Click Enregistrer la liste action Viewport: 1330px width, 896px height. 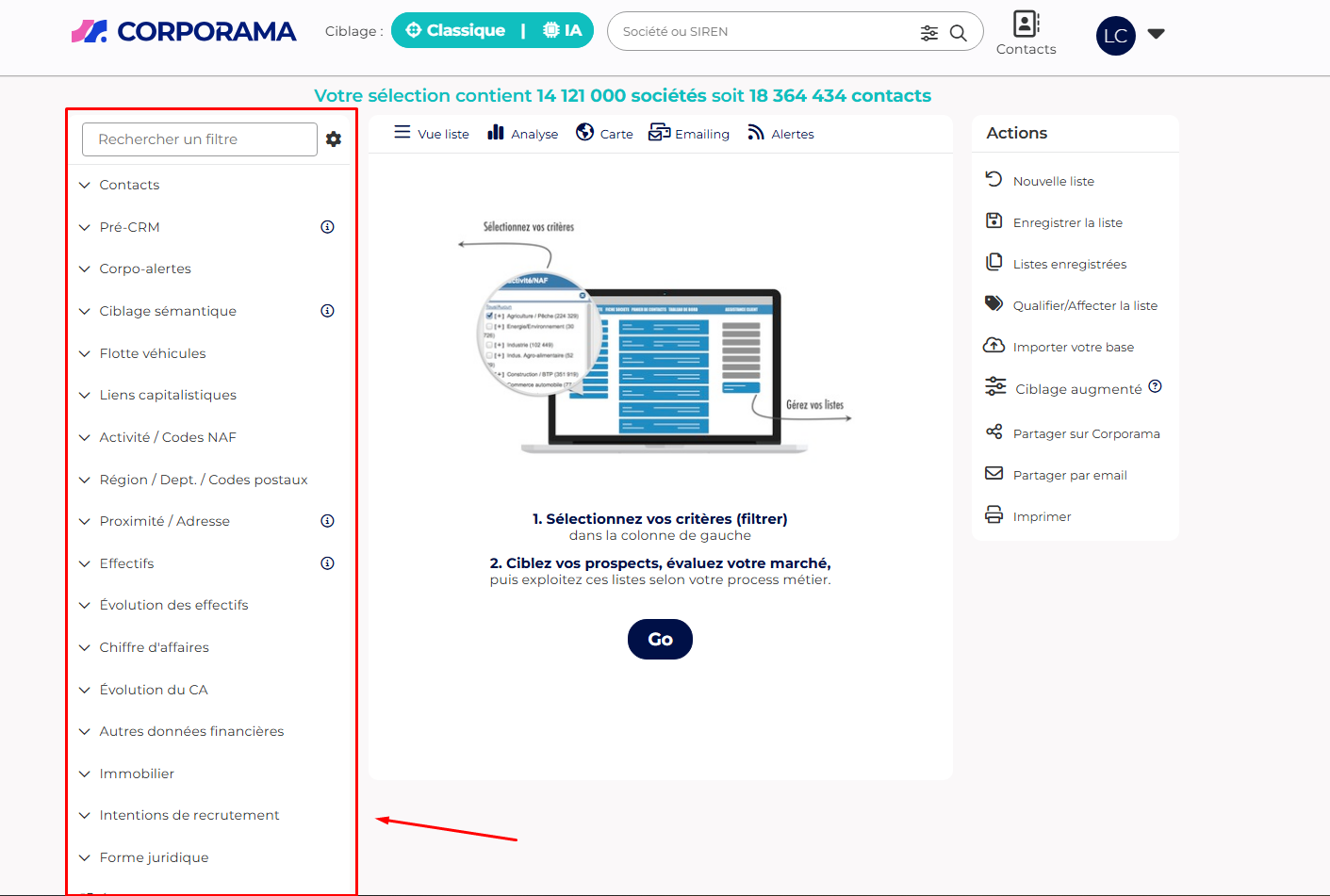[1067, 222]
